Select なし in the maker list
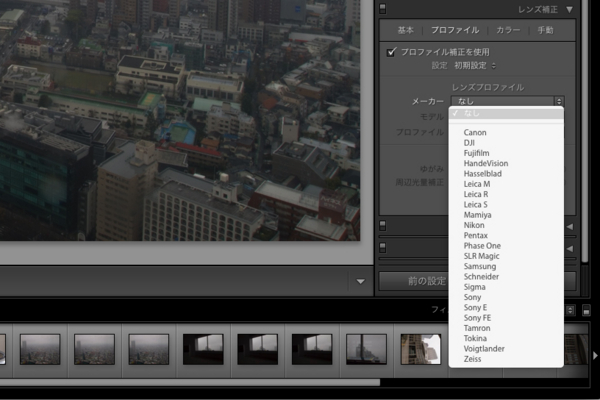The image size is (600, 400). pos(506,113)
